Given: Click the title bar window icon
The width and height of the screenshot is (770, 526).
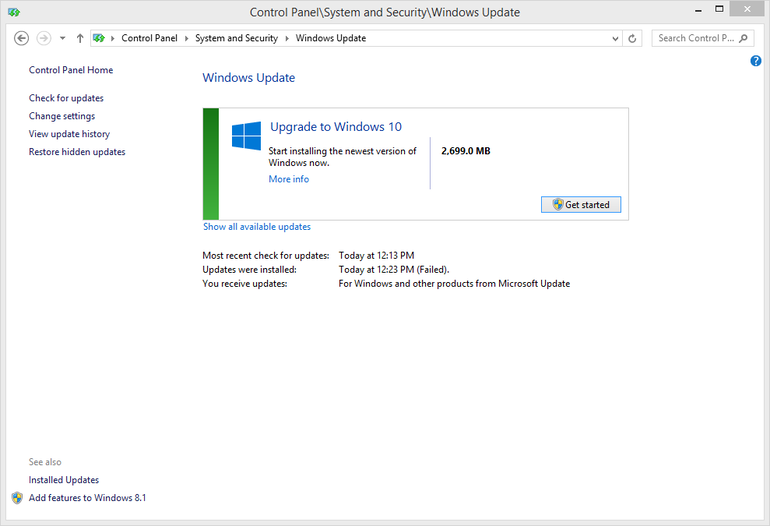Looking at the screenshot, I should (14, 12).
